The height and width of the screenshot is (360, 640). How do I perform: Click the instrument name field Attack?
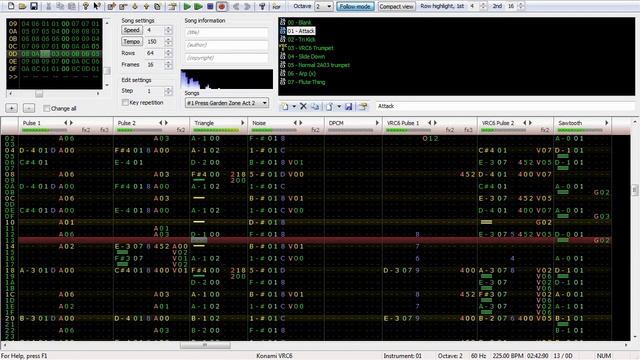click(x=505, y=106)
